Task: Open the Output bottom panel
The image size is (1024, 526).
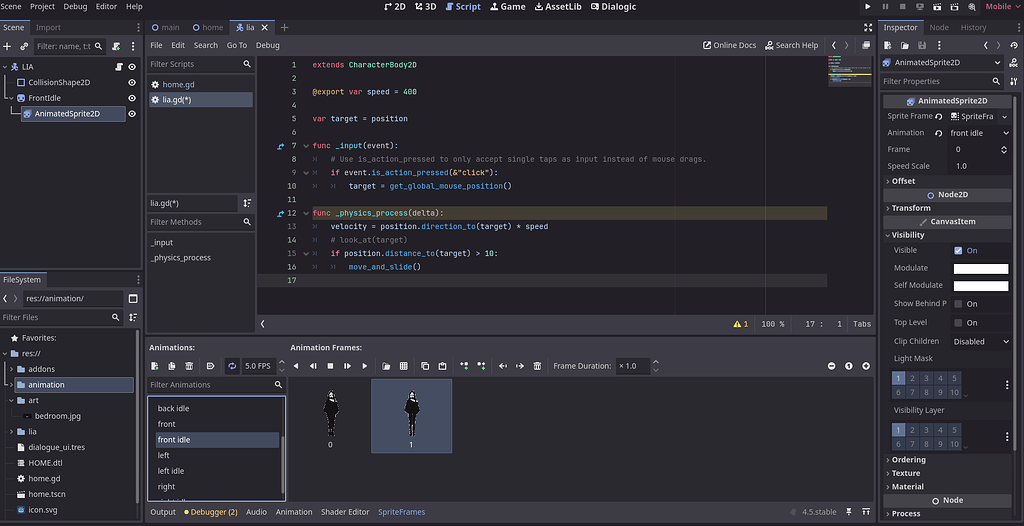Action: pyautogui.click(x=163, y=512)
